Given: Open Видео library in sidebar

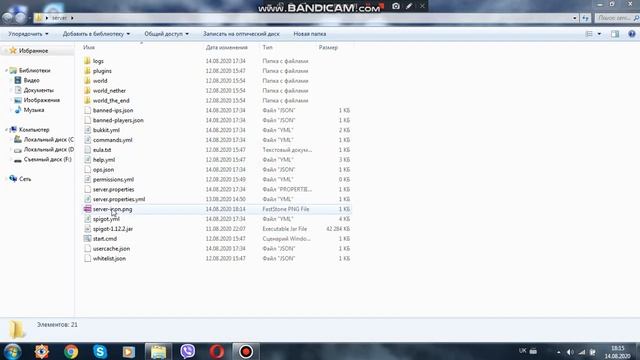Looking at the screenshot, I should [x=31, y=80].
